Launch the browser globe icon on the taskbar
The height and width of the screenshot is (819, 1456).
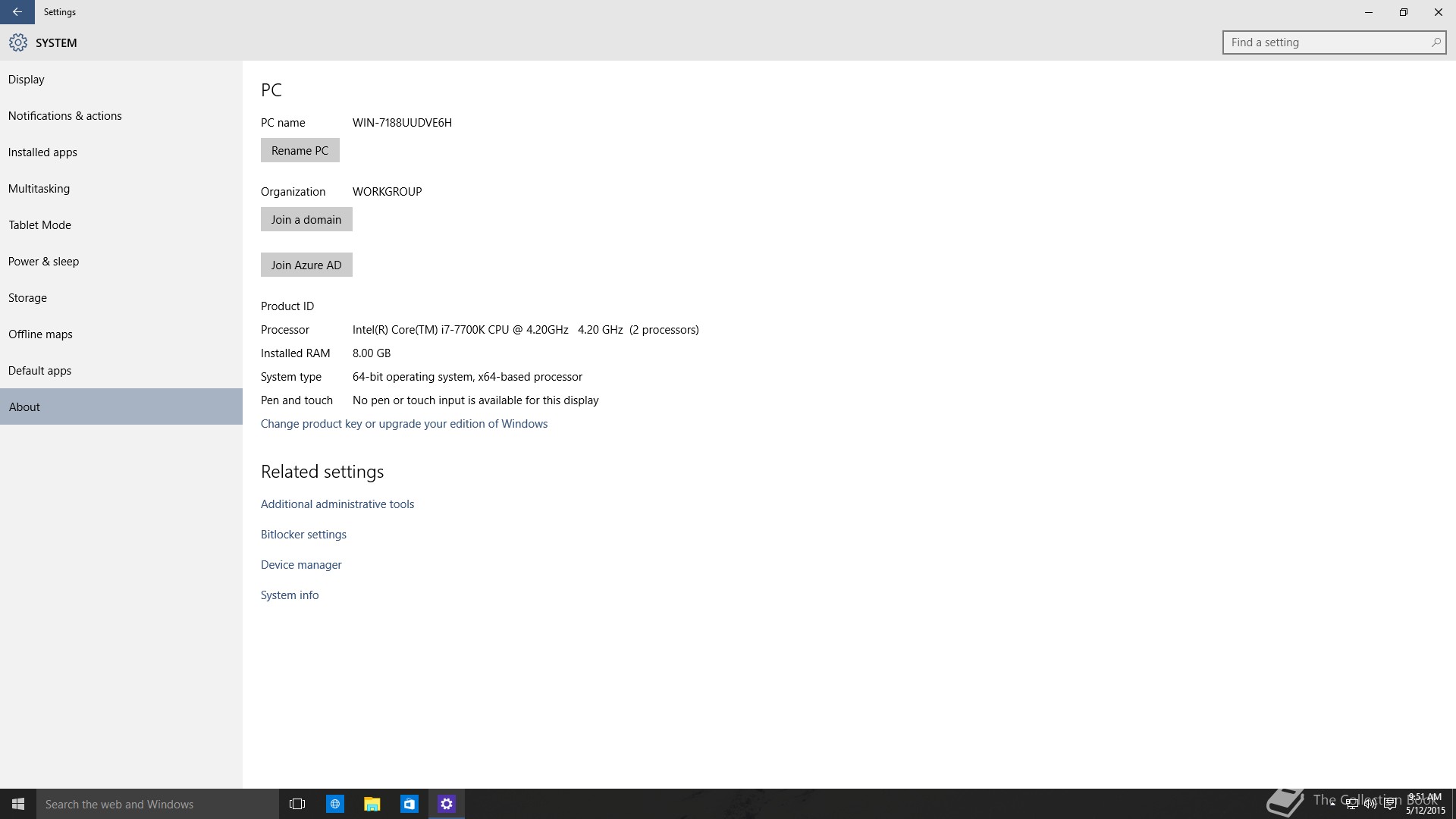(334, 804)
